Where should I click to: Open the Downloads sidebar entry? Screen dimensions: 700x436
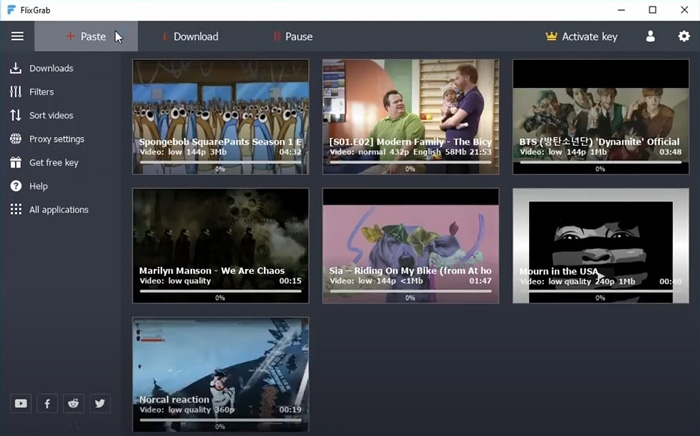[x=51, y=68]
